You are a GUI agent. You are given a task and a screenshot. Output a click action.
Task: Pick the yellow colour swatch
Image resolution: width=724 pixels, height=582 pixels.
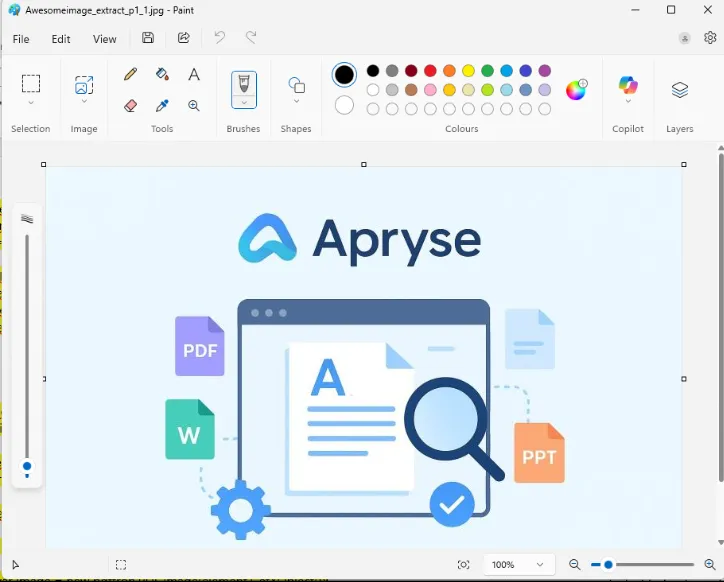tap(468, 71)
